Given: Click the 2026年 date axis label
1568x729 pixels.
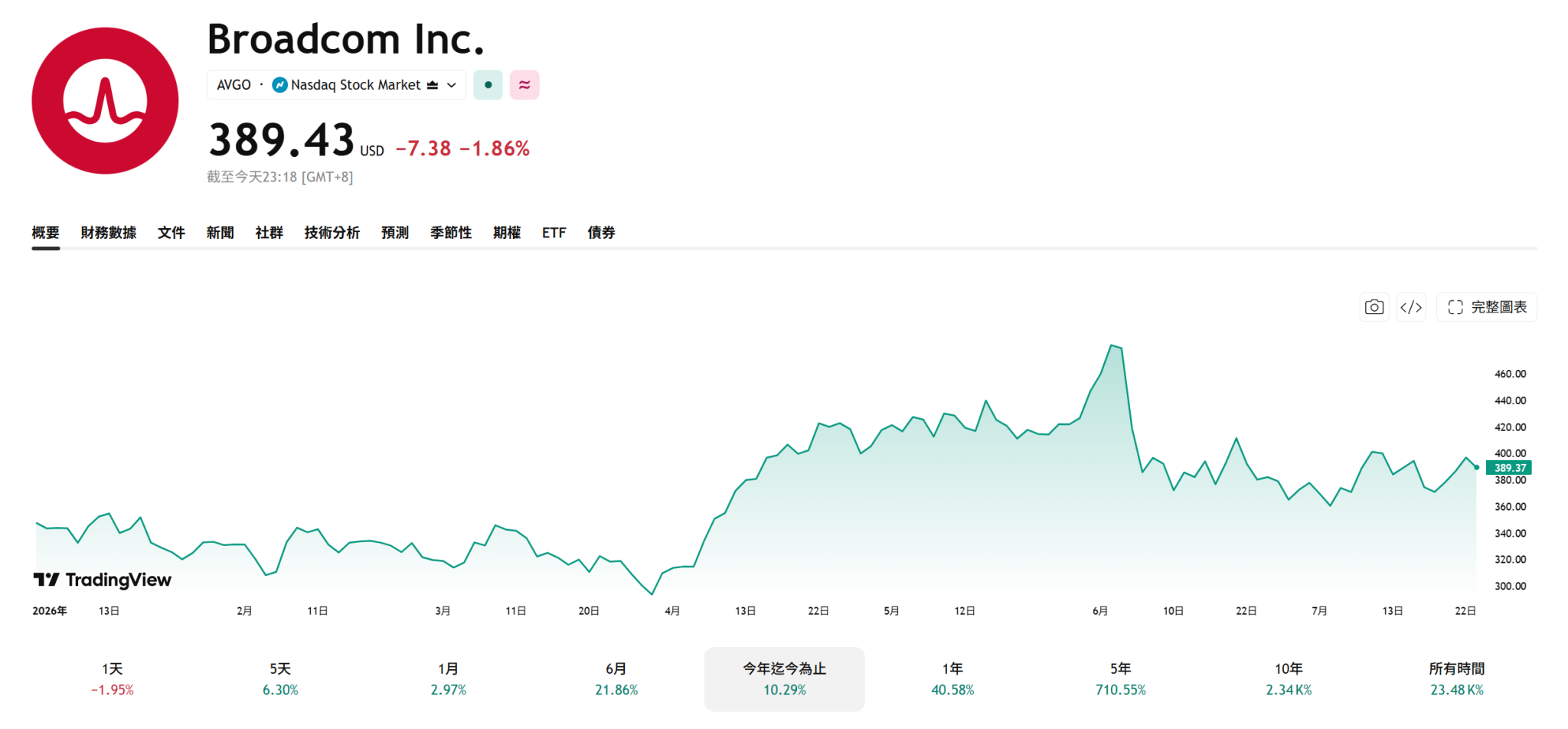Looking at the screenshot, I should 50,610.
